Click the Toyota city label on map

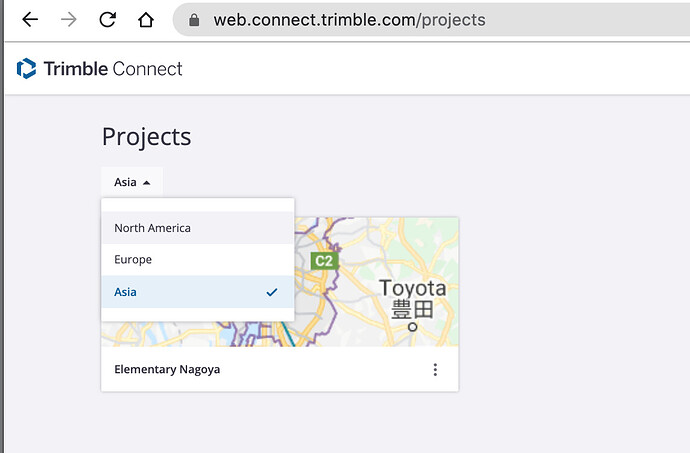(412, 289)
